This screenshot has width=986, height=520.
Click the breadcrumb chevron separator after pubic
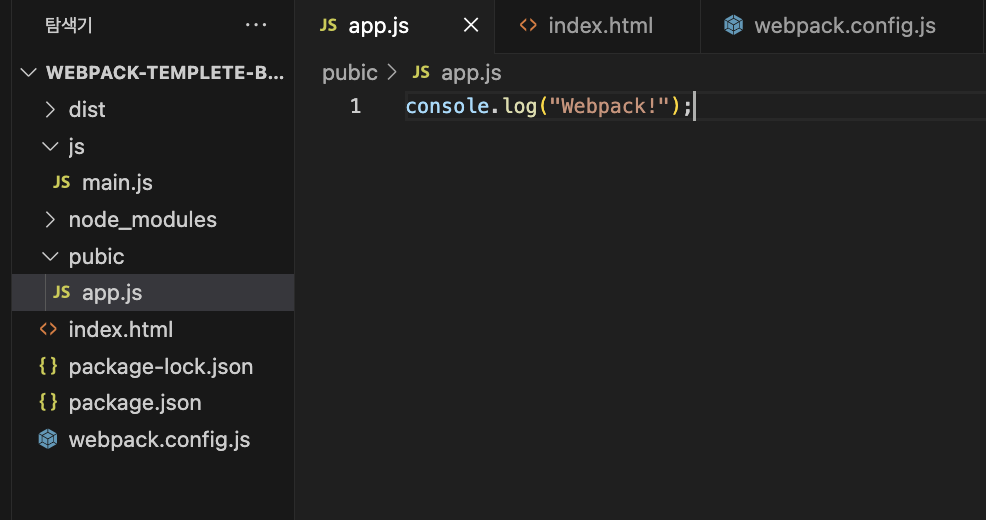point(392,72)
